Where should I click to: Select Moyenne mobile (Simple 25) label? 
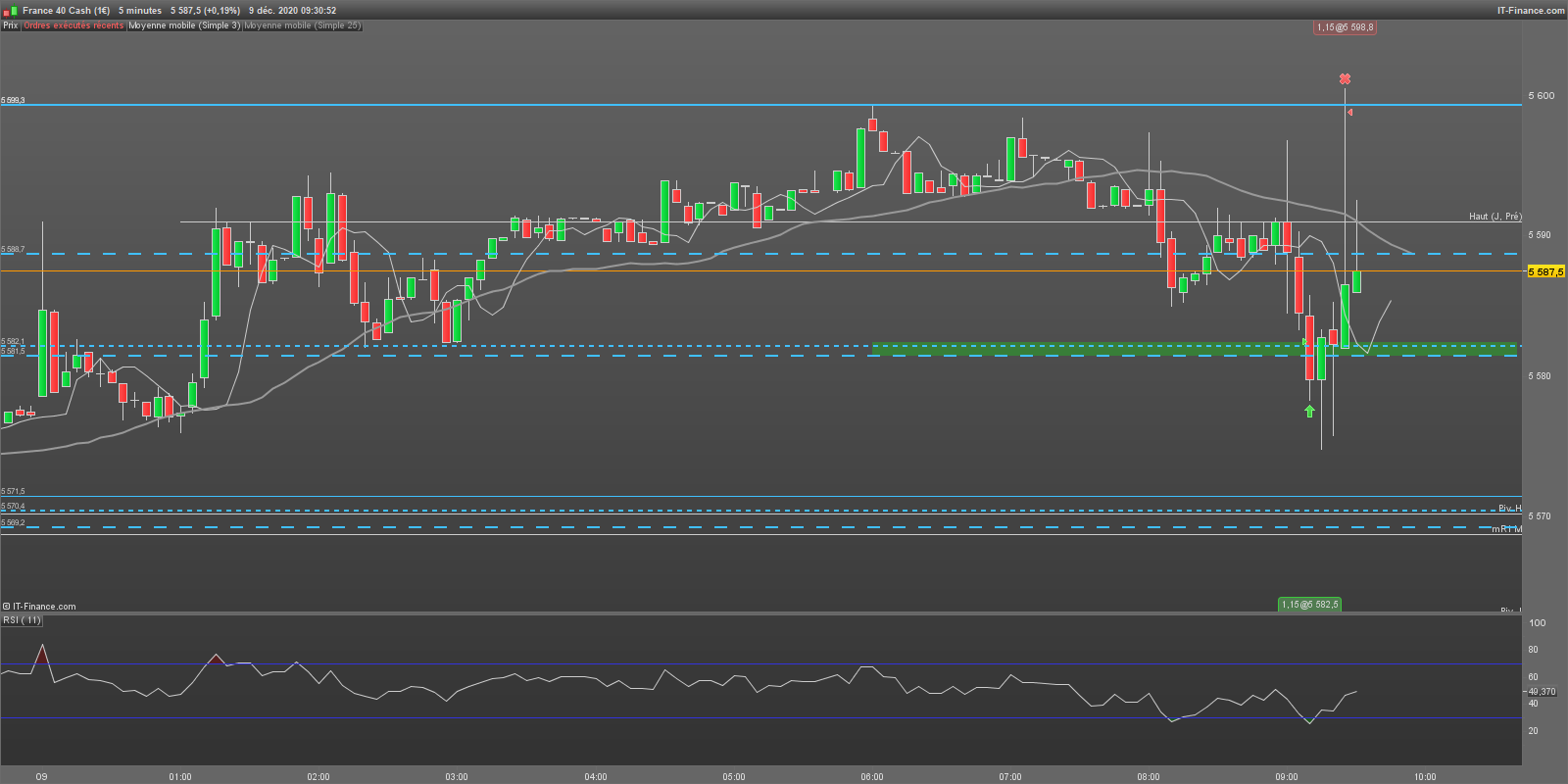302,25
